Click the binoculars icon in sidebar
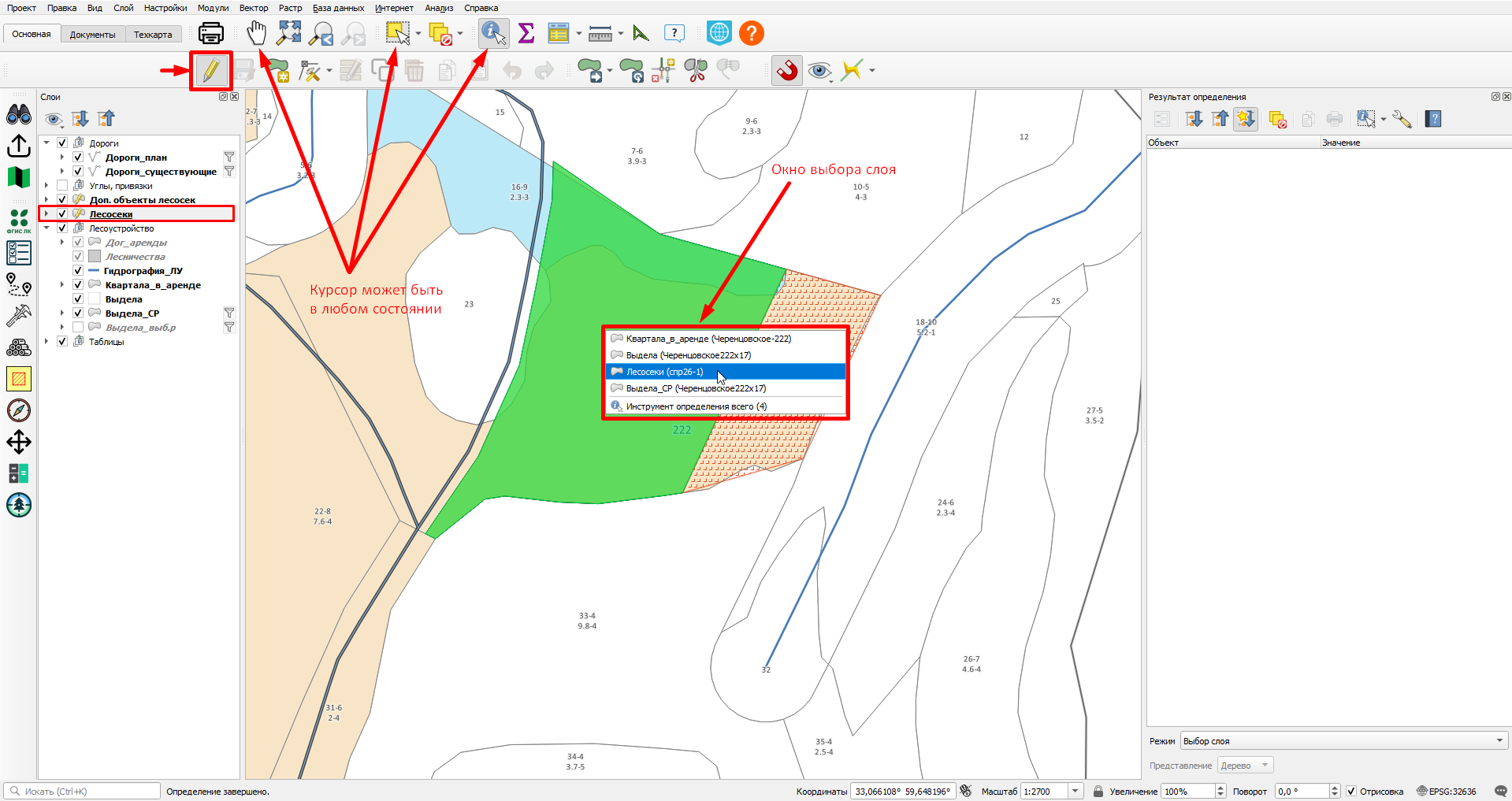Image resolution: width=1512 pixels, height=801 pixels. tap(19, 115)
